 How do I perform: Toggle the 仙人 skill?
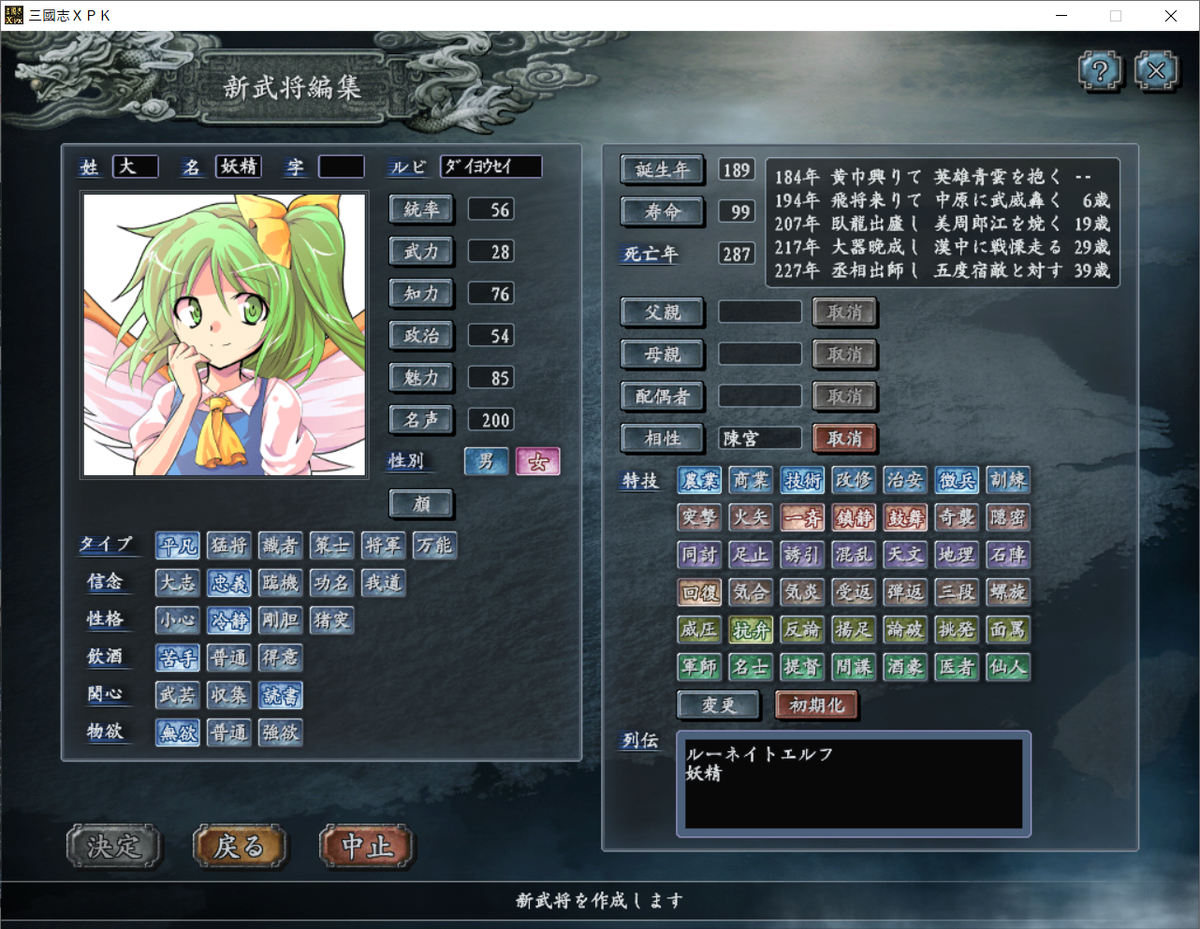click(1008, 667)
